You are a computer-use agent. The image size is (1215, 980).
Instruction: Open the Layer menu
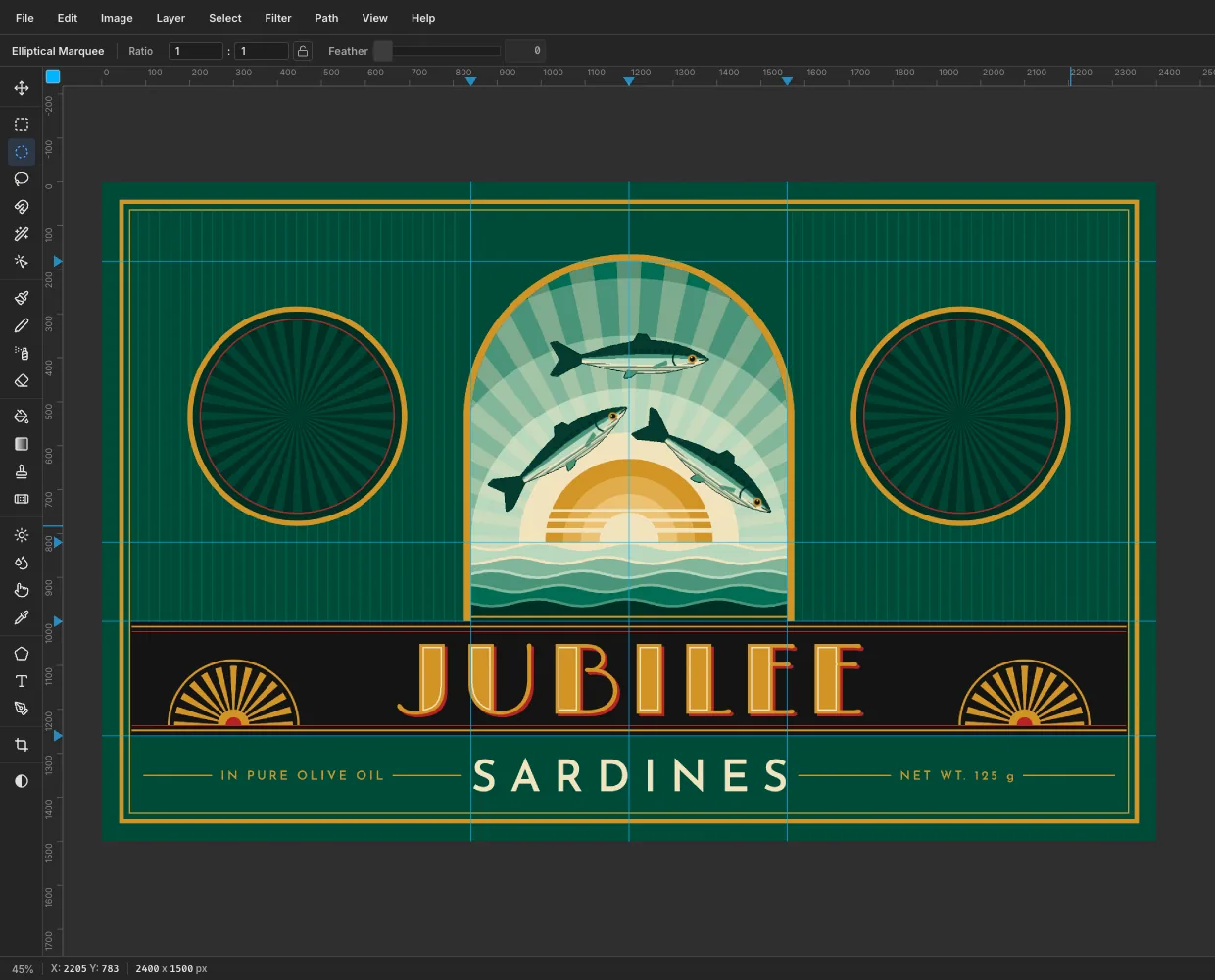(x=170, y=18)
